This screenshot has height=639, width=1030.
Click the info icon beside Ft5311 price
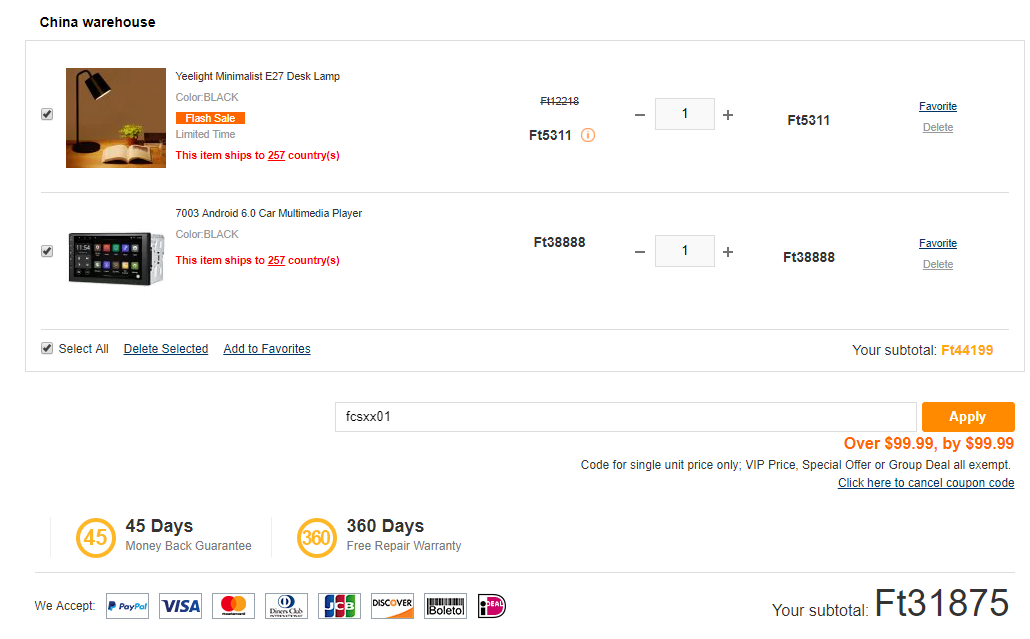tap(588, 135)
